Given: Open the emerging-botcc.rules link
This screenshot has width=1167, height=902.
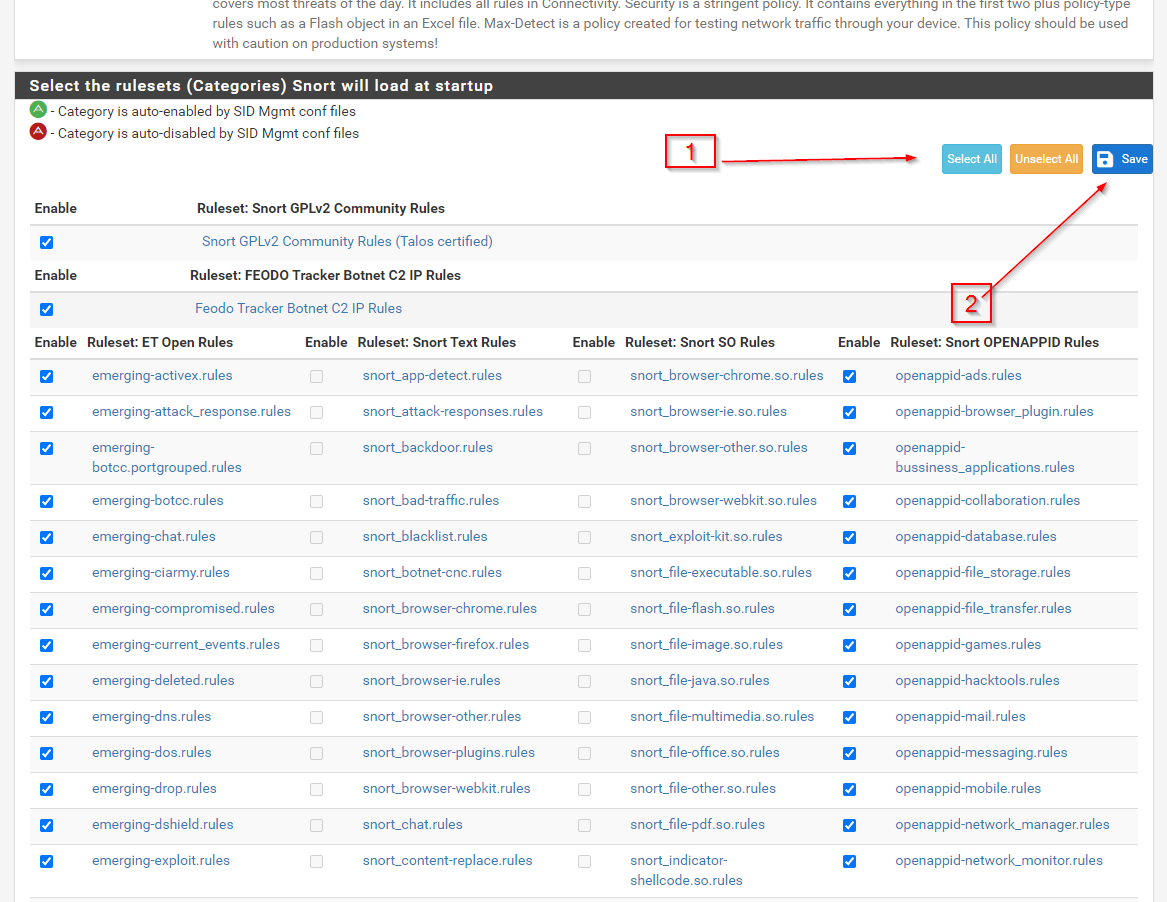Looking at the screenshot, I should click(157, 500).
